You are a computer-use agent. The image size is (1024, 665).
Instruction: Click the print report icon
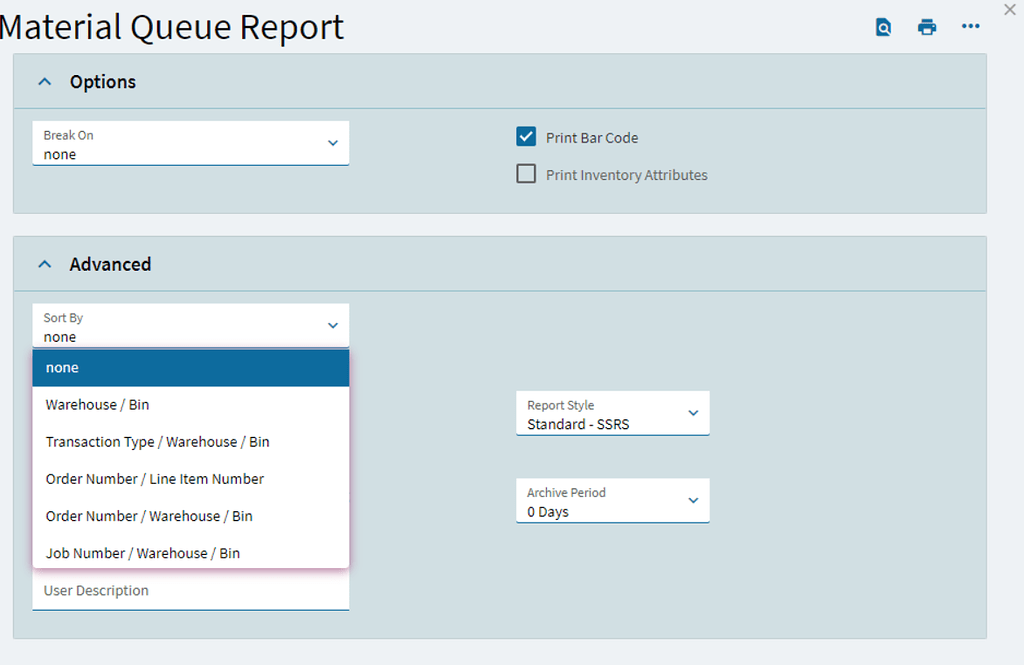(x=927, y=27)
